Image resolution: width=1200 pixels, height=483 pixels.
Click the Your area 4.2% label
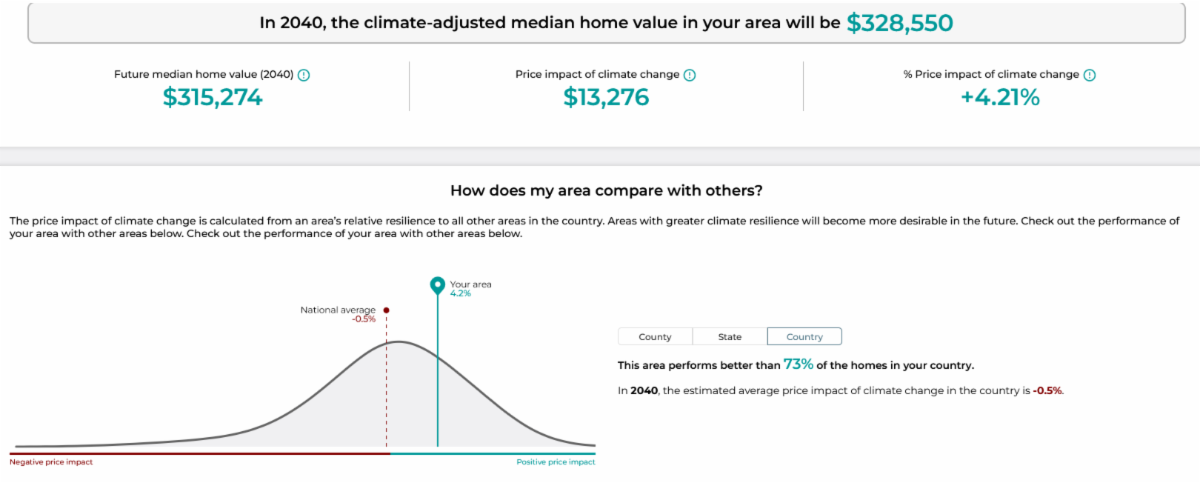[x=470, y=288]
